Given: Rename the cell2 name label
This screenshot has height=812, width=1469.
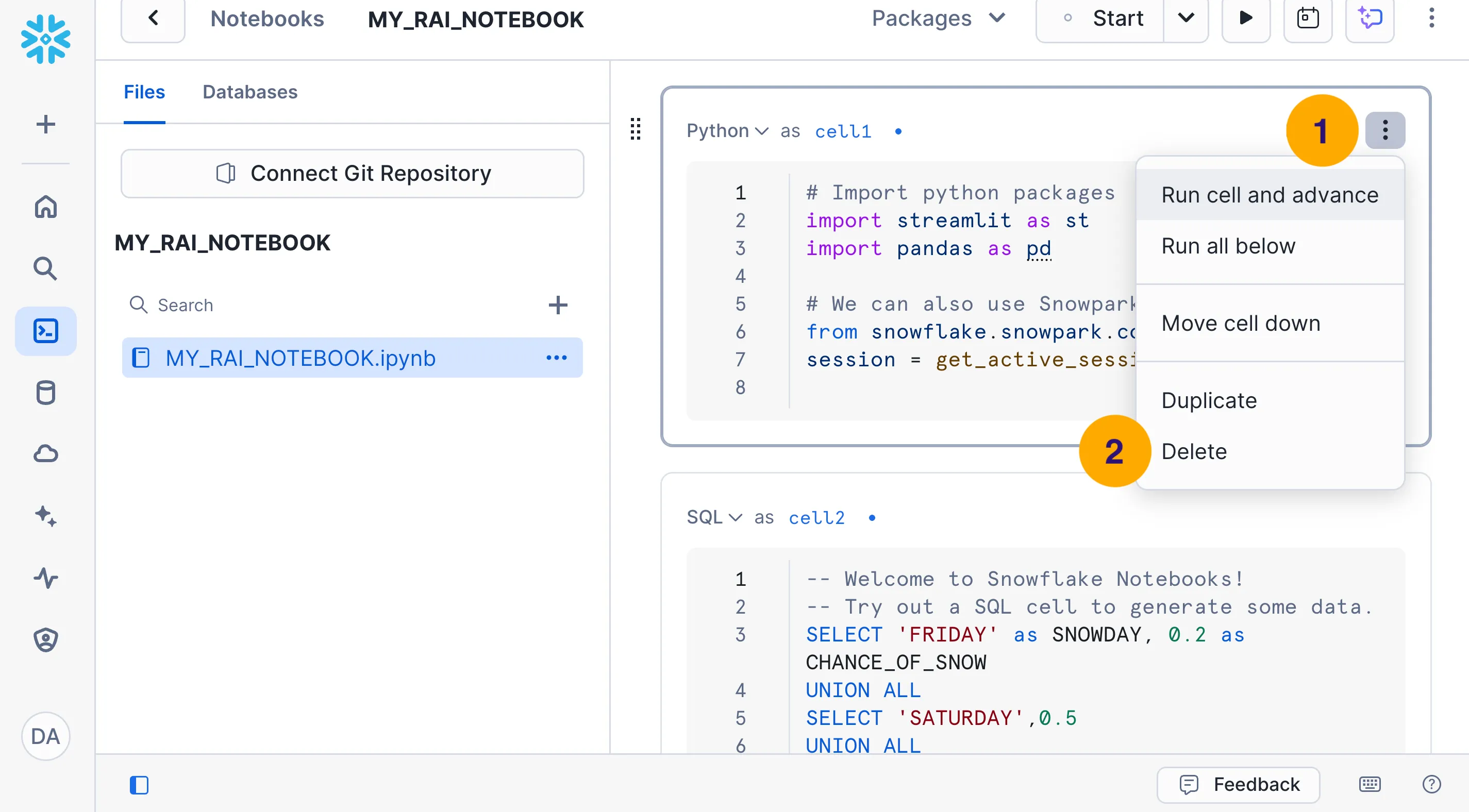Looking at the screenshot, I should [x=816, y=517].
